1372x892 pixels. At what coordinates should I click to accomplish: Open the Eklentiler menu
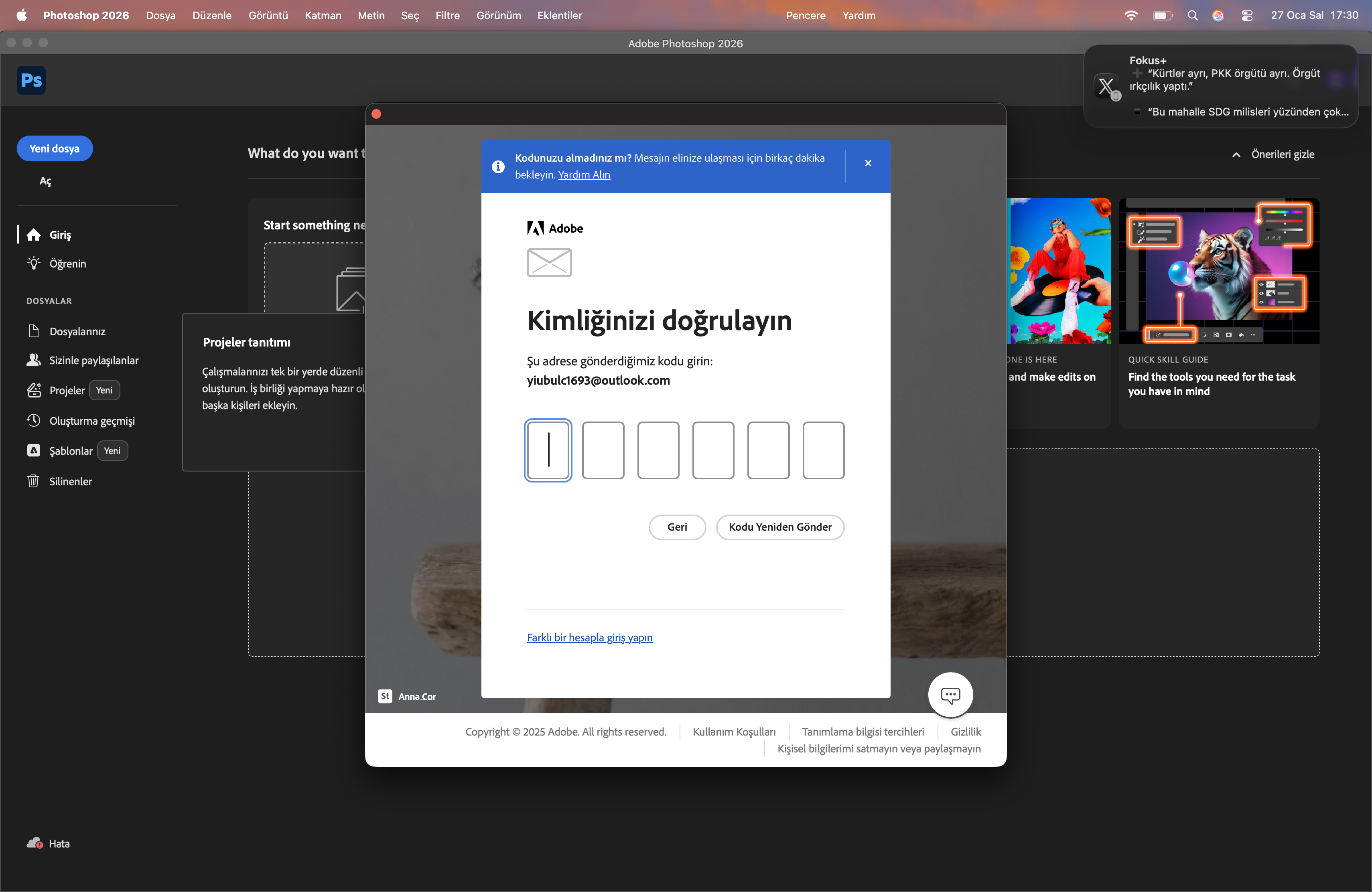point(560,16)
